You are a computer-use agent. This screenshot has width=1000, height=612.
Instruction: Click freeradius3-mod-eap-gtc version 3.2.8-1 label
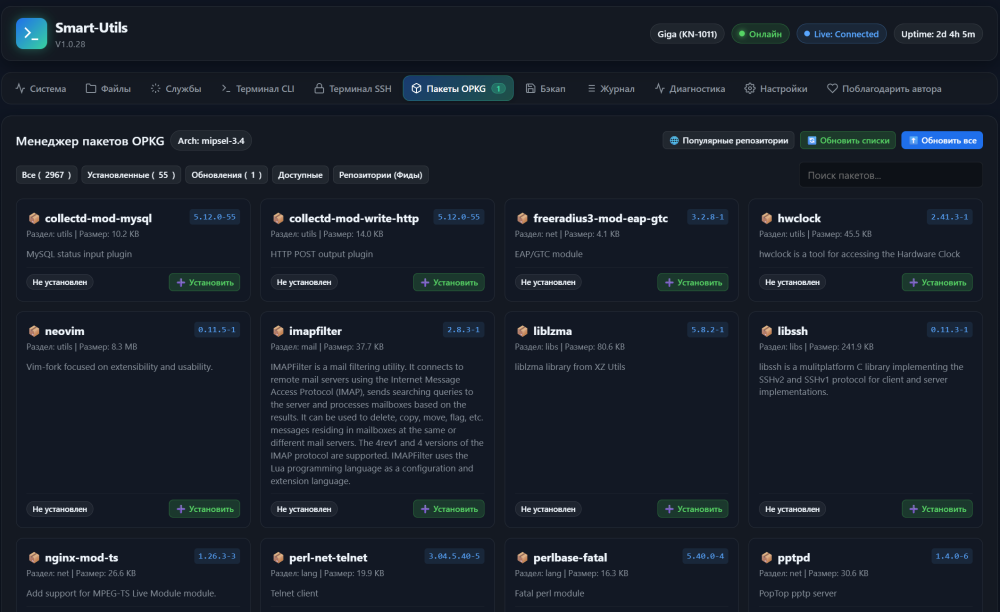tap(708, 217)
